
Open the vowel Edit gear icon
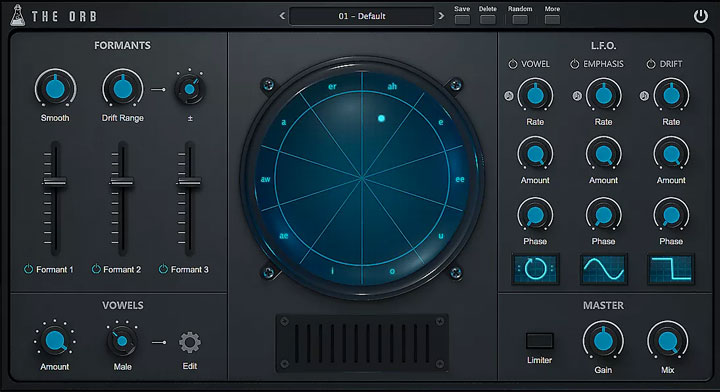click(190, 342)
